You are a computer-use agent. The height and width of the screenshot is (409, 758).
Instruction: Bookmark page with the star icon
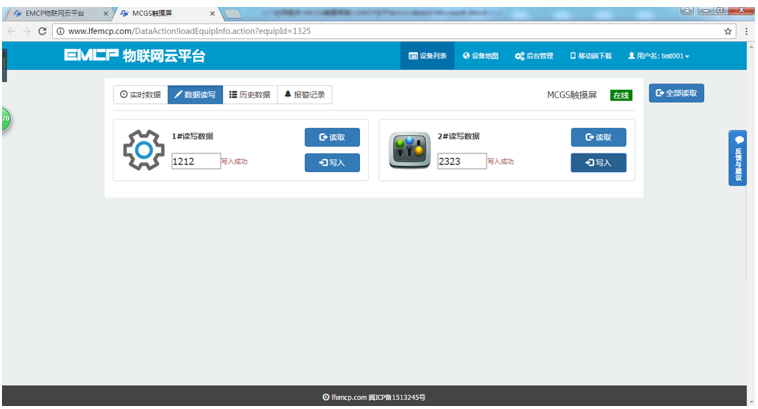pos(728,31)
